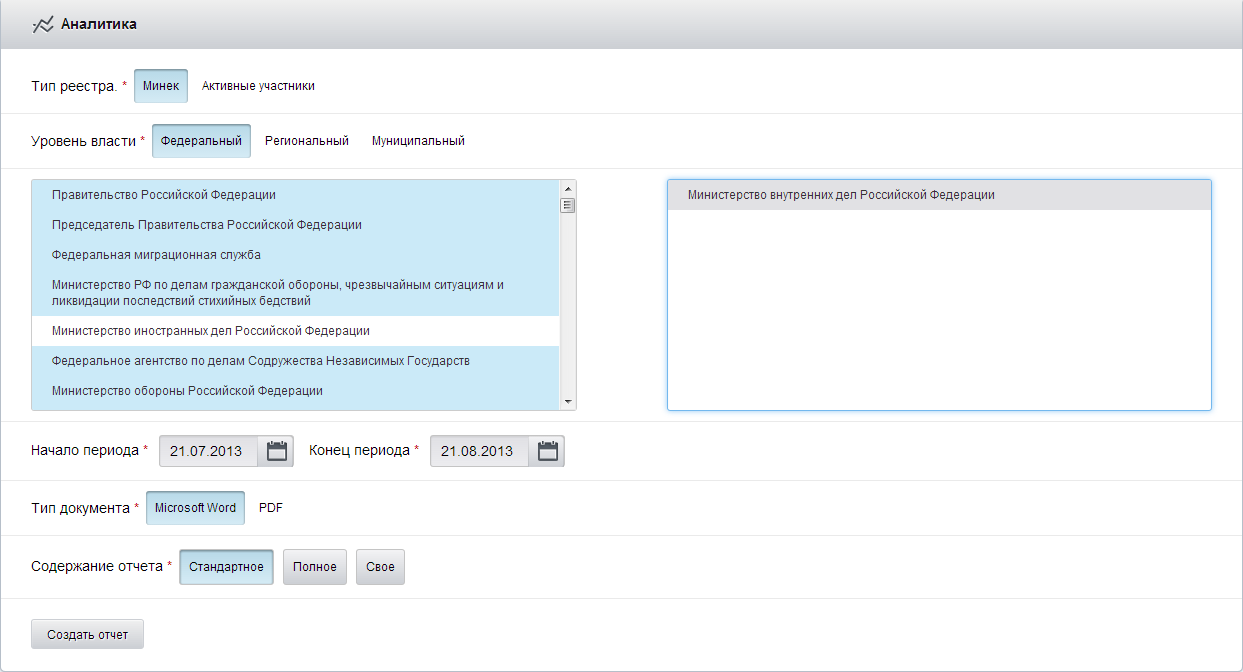Switch to Муниципальный authority level

(418, 141)
